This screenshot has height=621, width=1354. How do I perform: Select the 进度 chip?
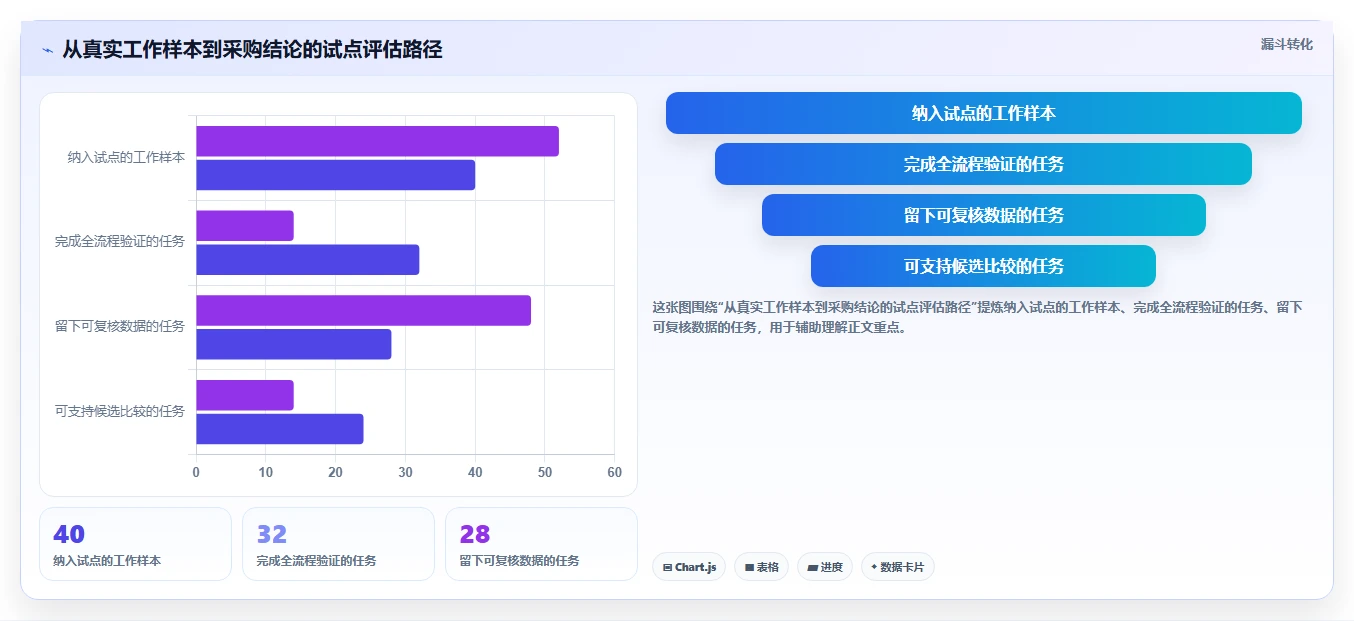[x=825, y=567]
